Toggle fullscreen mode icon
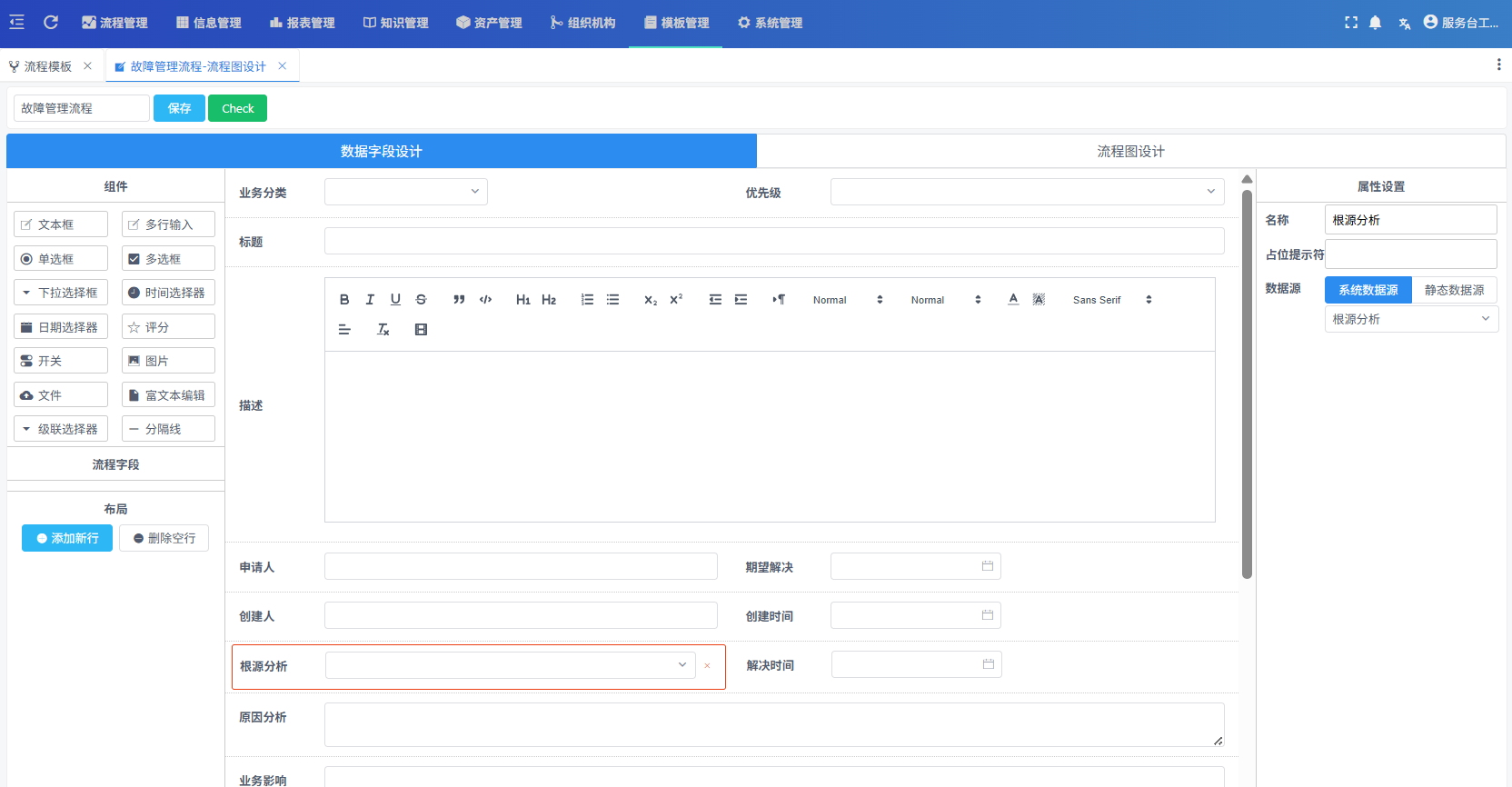This screenshot has height=787, width=1512. [x=1351, y=23]
